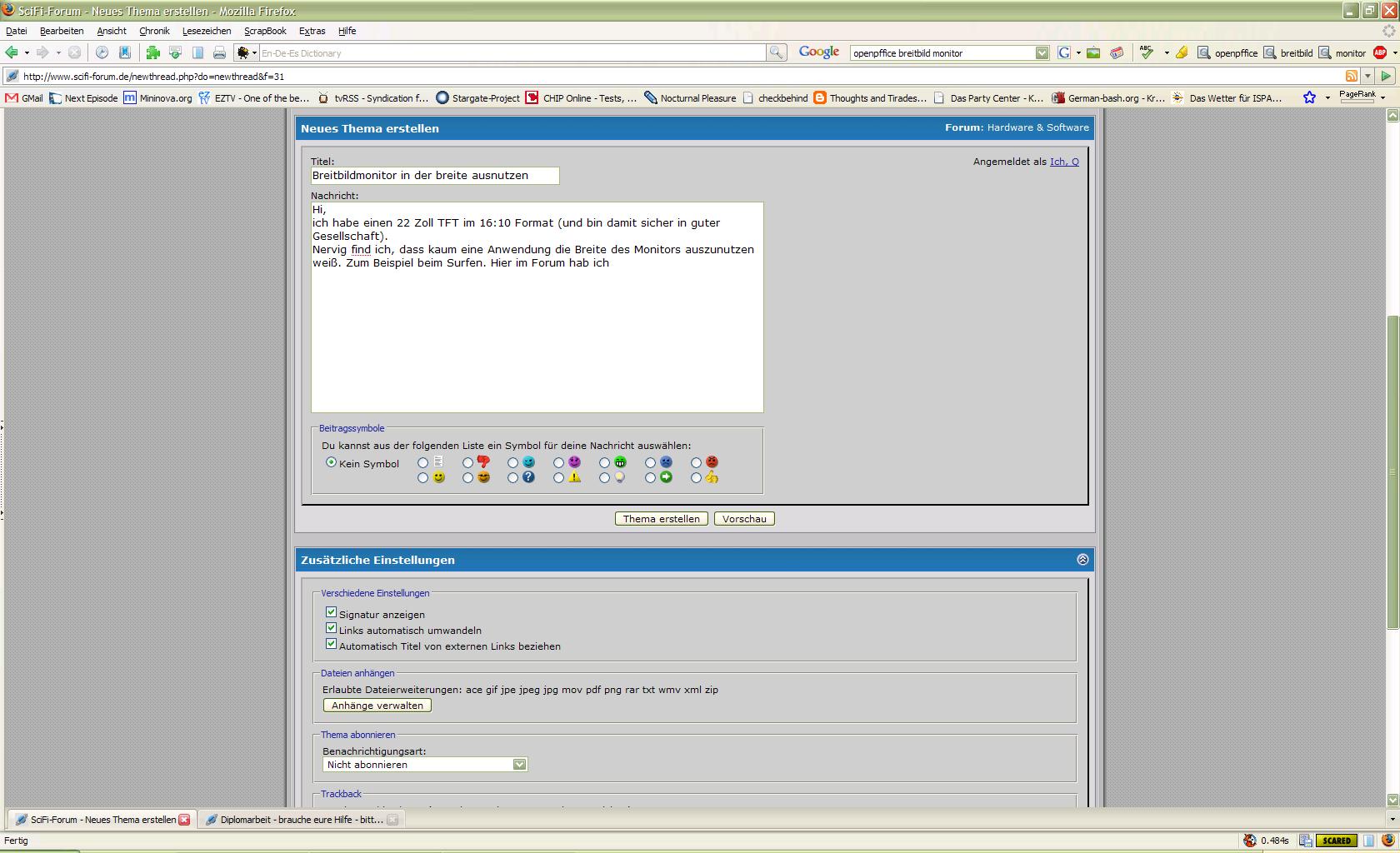Open the address bar URL dropdown arrow

coord(1367,76)
